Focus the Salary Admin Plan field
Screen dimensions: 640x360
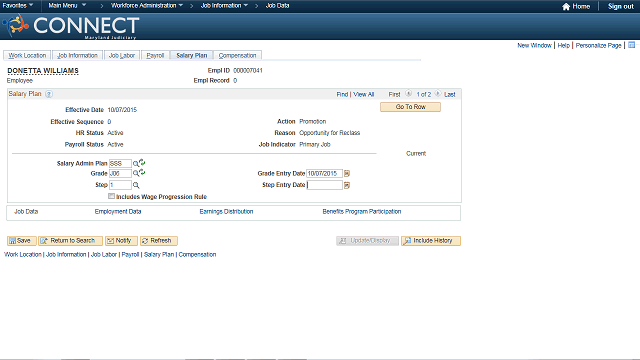[120, 164]
